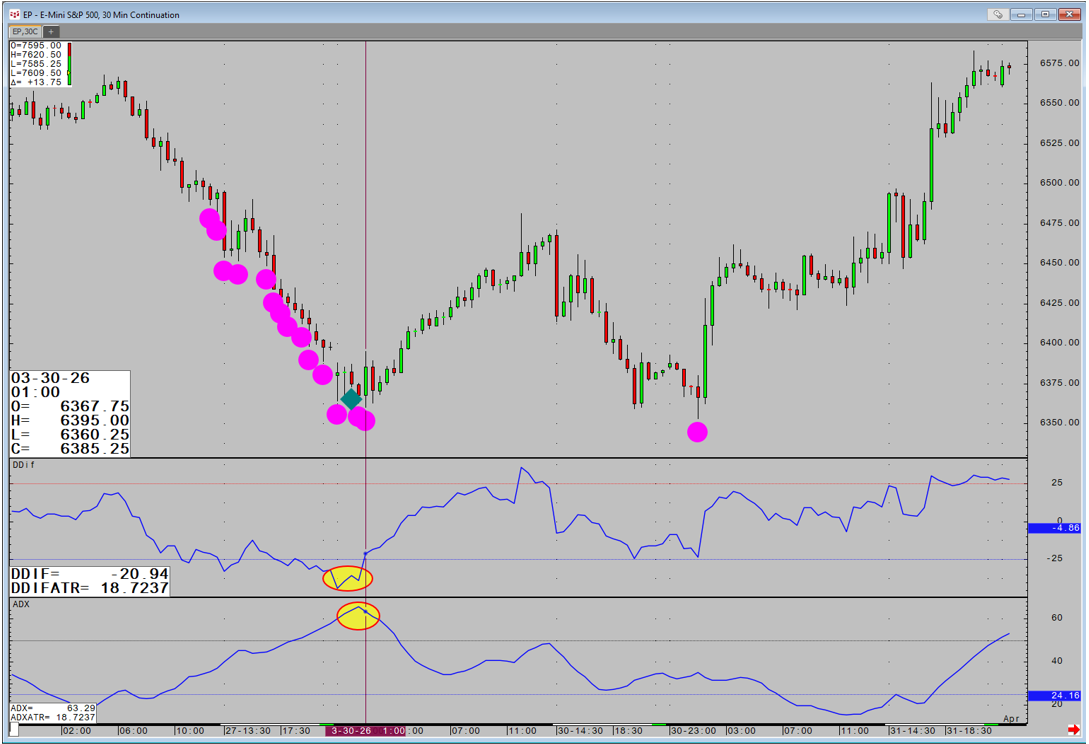Click the 6575.00 price scale label

click(x=1059, y=63)
